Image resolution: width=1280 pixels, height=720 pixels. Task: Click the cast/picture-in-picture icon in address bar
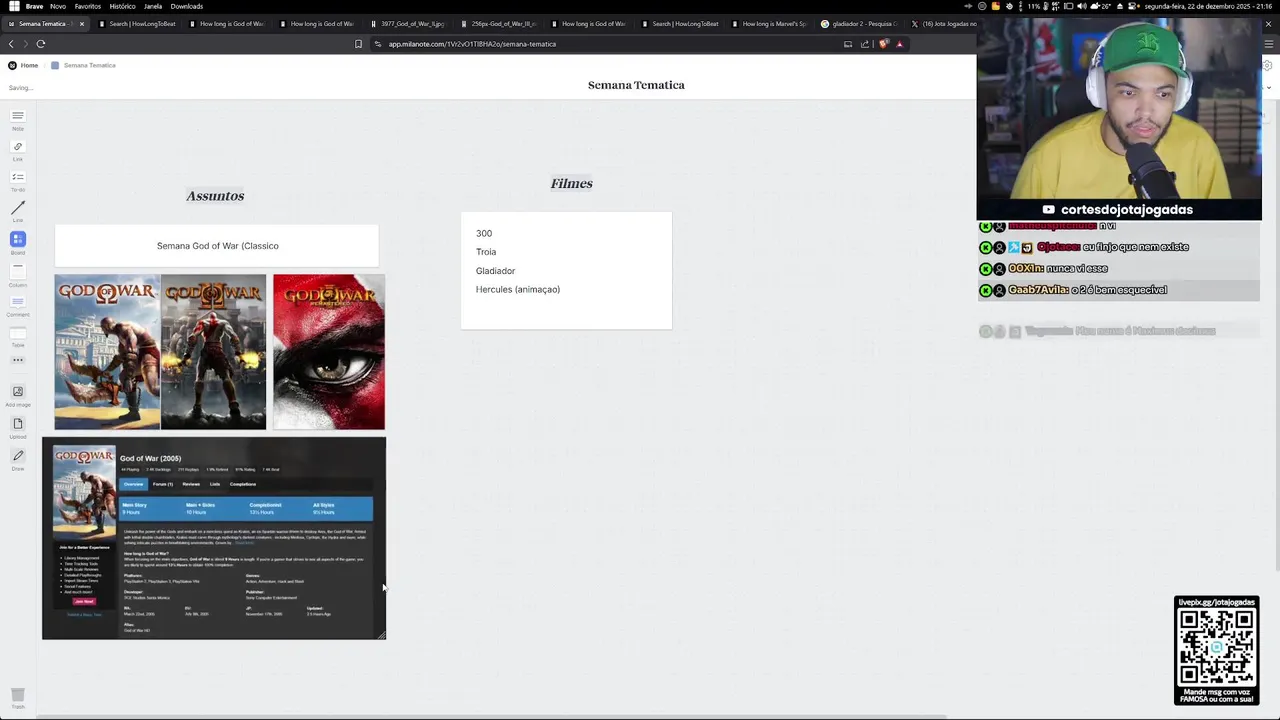pos(848,44)
